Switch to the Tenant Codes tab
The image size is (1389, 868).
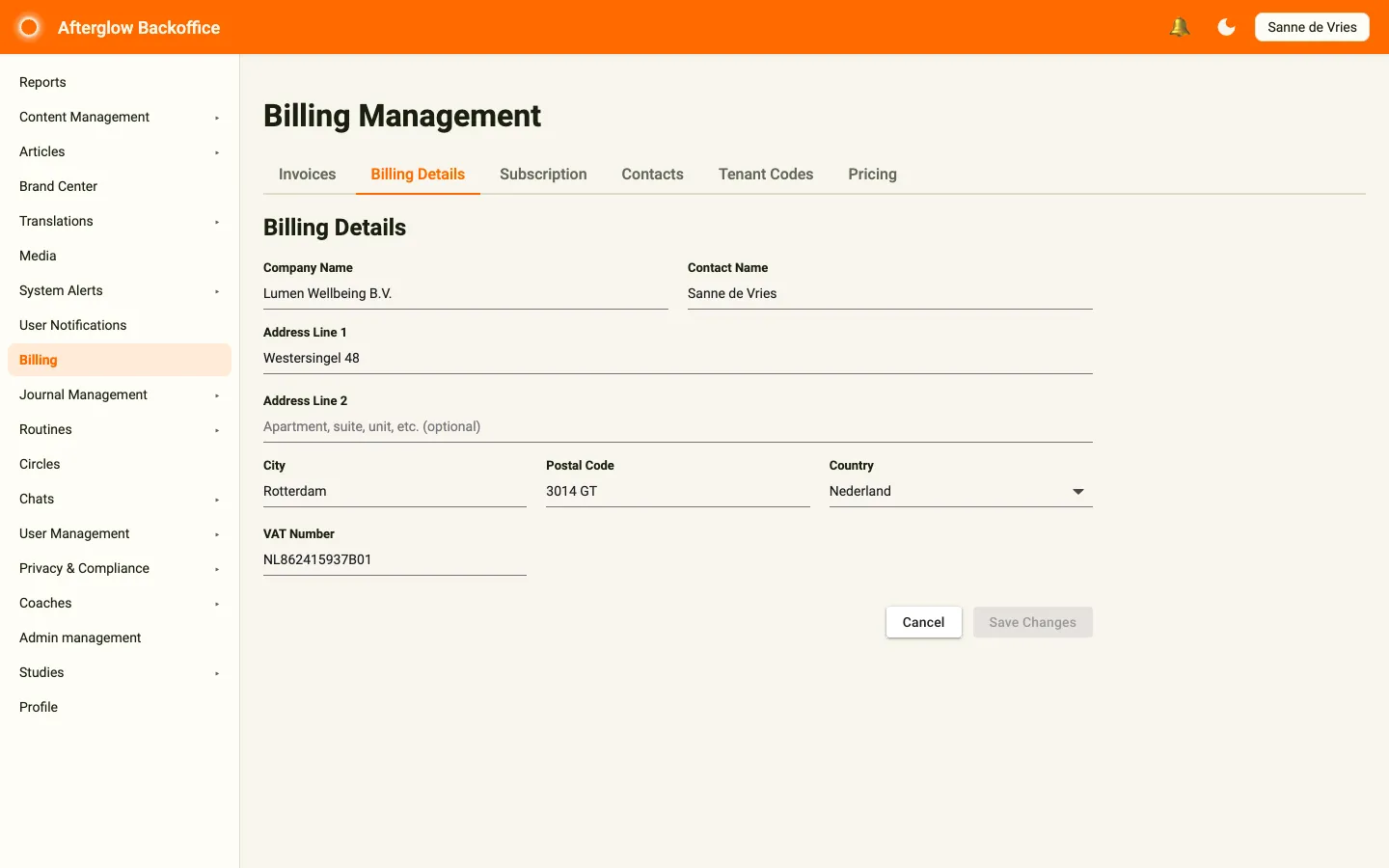pos(766,175)
